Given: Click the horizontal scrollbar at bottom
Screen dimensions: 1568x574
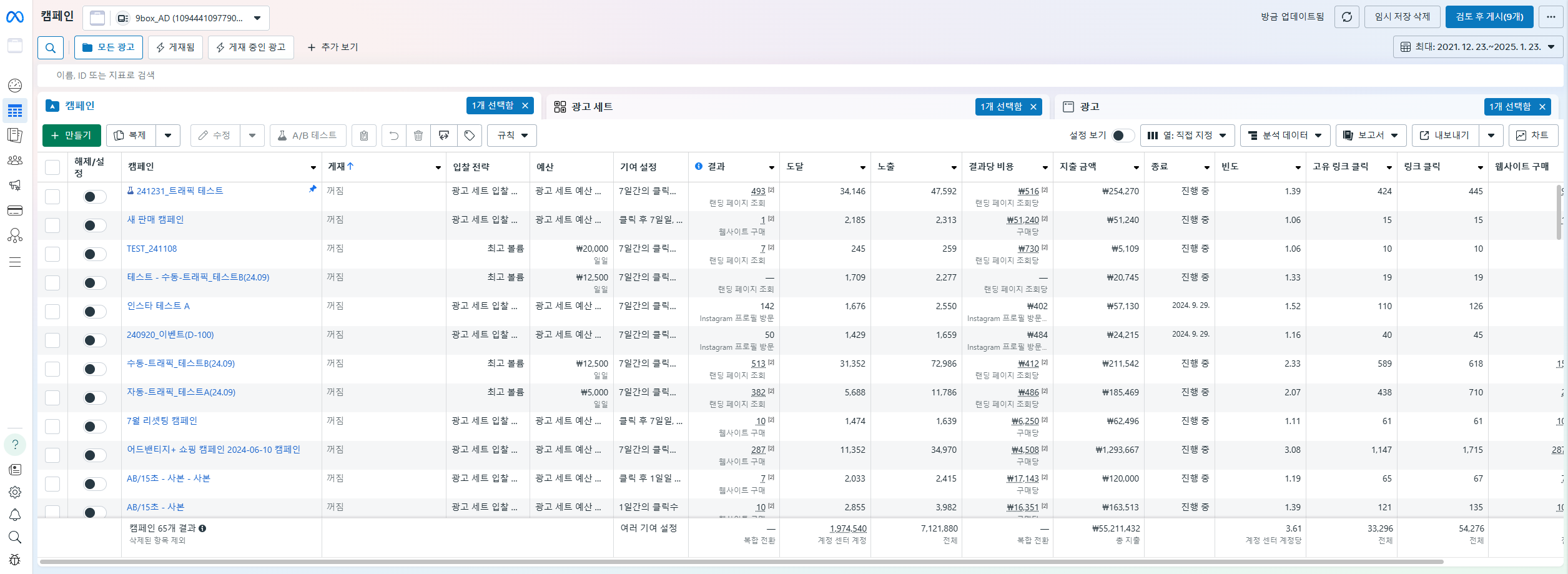Looking at the screenshot, I should pos(741,562).
